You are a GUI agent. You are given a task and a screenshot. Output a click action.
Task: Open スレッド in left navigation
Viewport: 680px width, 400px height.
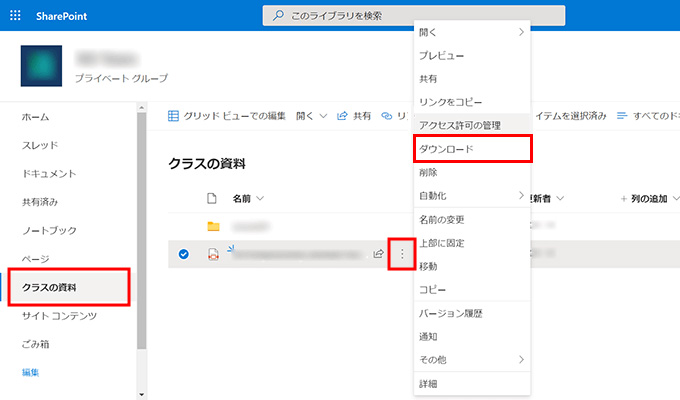pyautogui.click(x=40, y=145)
